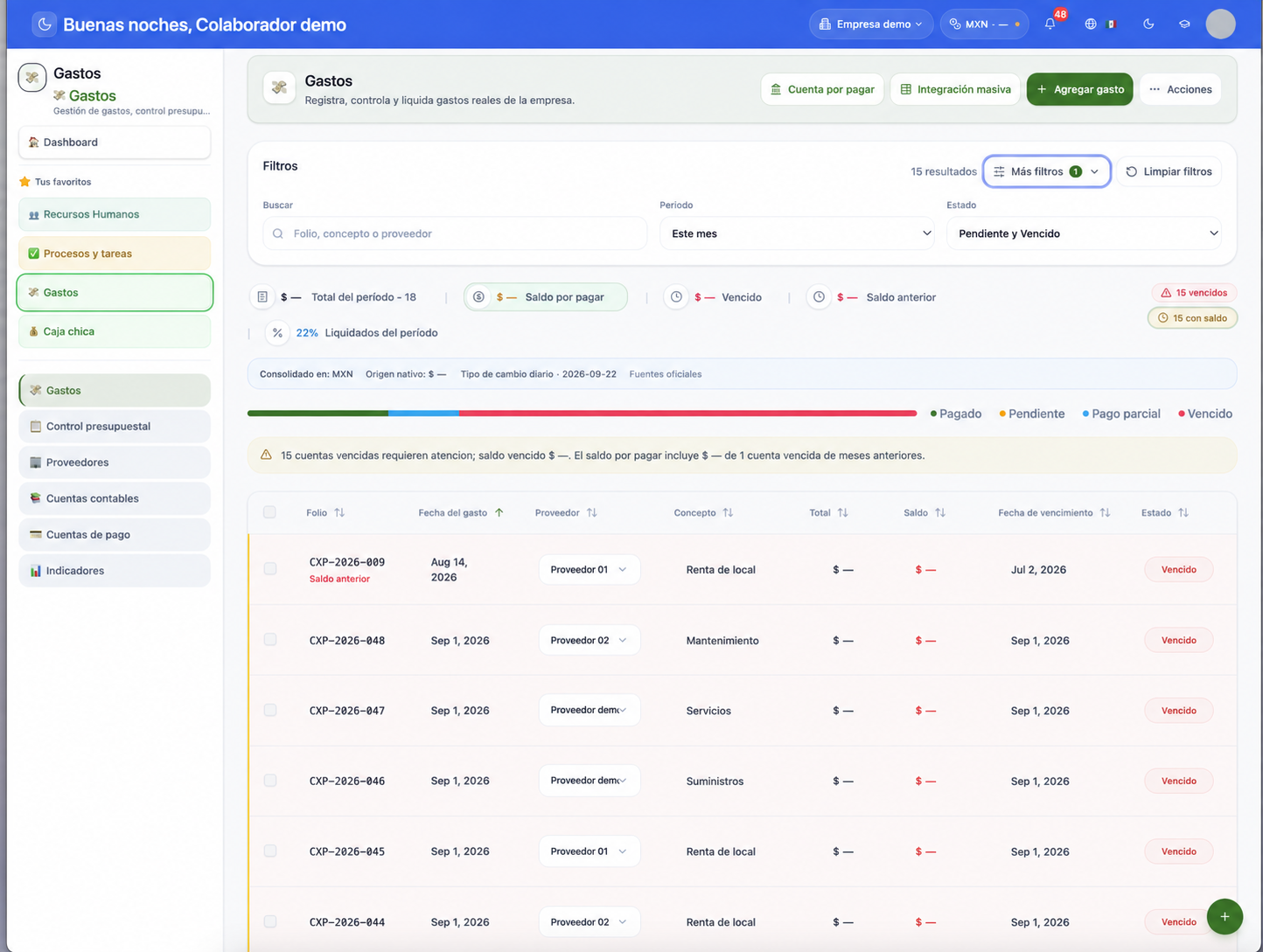The width and height of the screenshot is (1263, 952).
Task: Click the payment status progress bar
Action: 582,413
